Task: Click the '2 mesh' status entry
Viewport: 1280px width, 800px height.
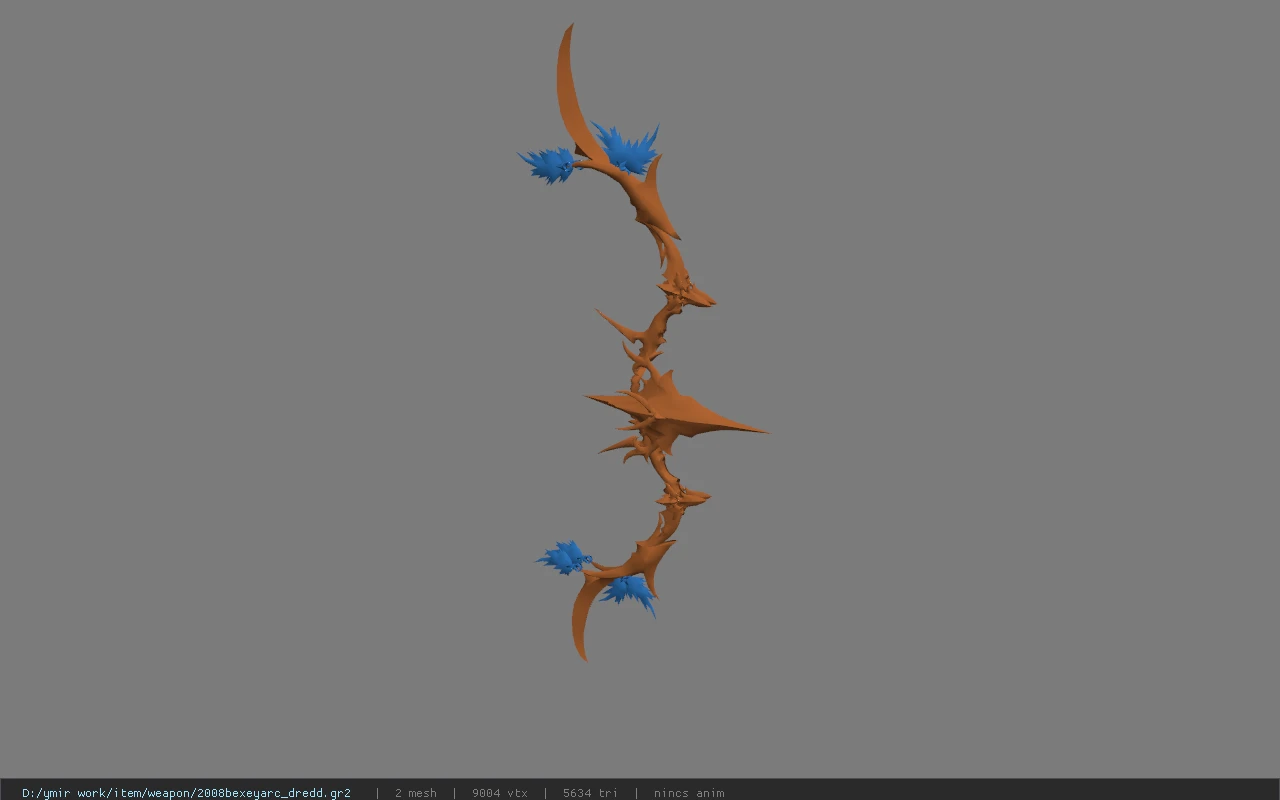Action: tap(416, 793)
